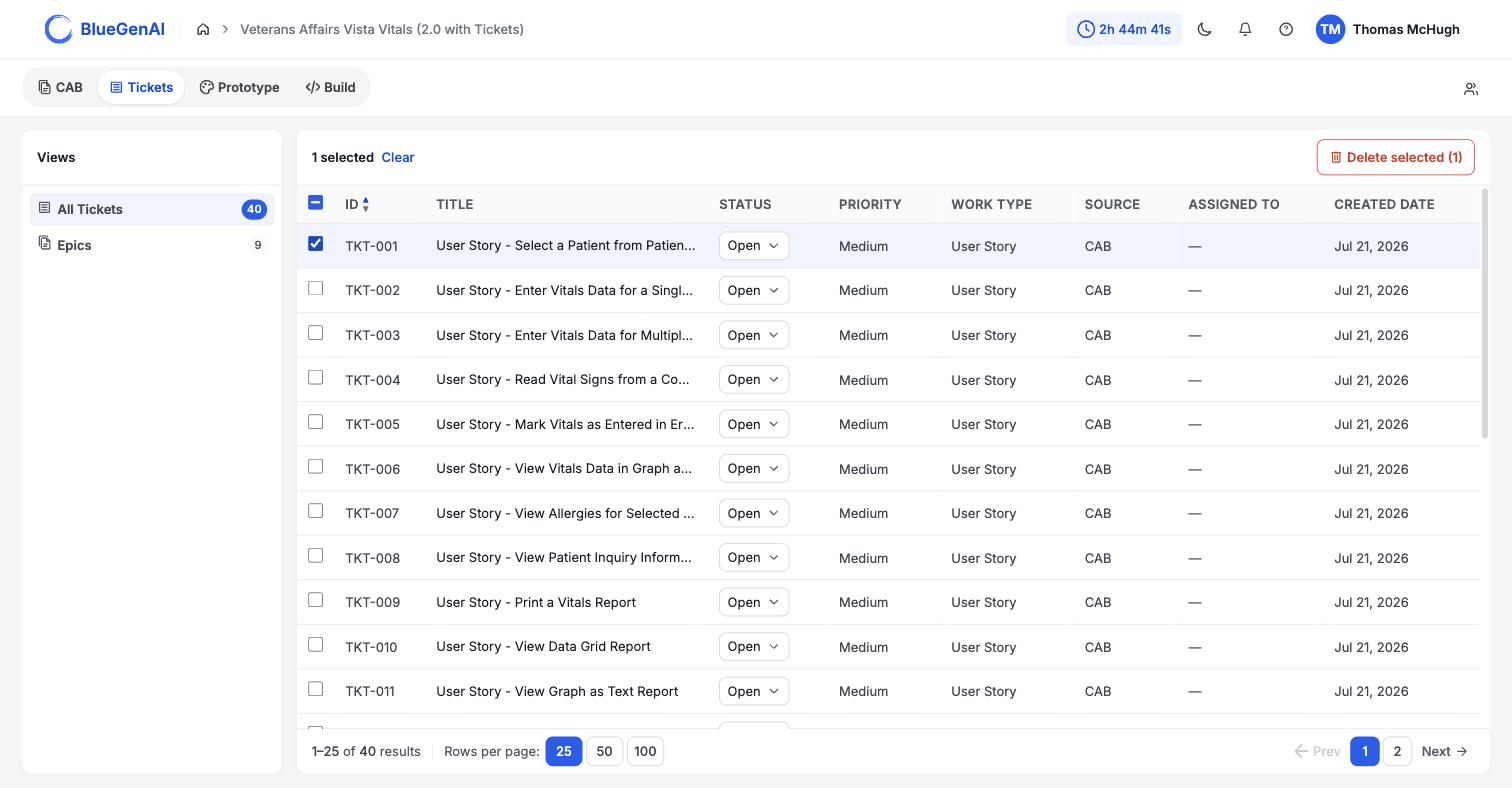The height and width of the screenshot is (788, 1512).
Task: Check the TKT-010 row checkbox
Action: [315, 644]
